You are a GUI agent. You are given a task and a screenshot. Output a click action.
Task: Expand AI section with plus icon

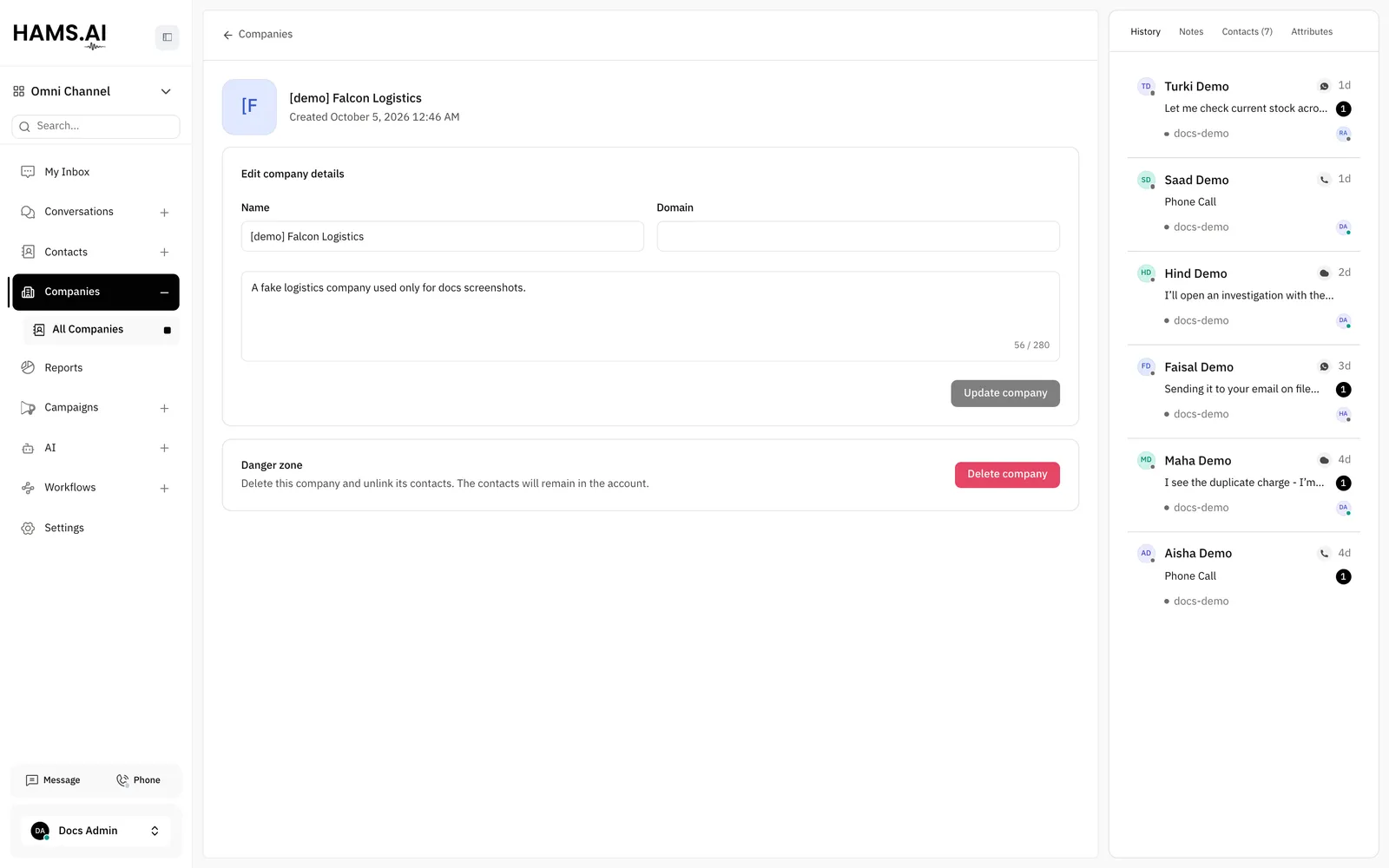164,449
